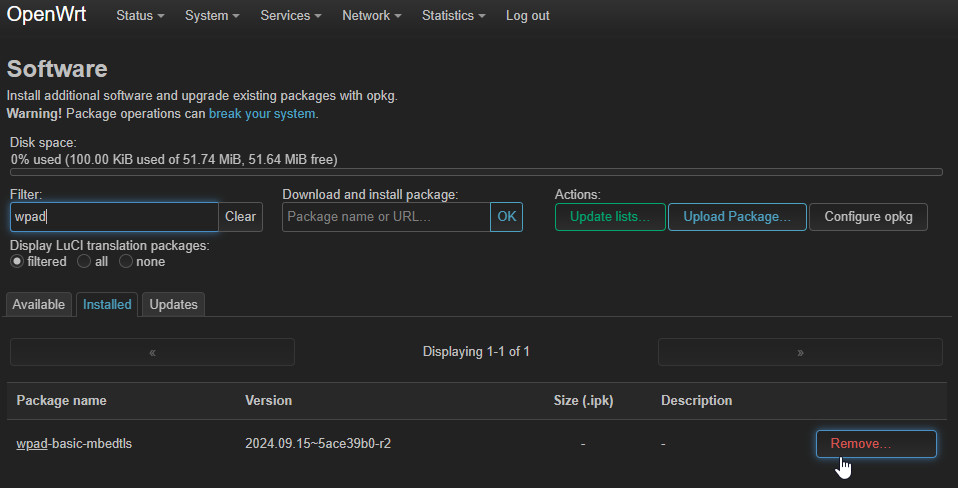Open the Statistics menu

coord(453,16)
